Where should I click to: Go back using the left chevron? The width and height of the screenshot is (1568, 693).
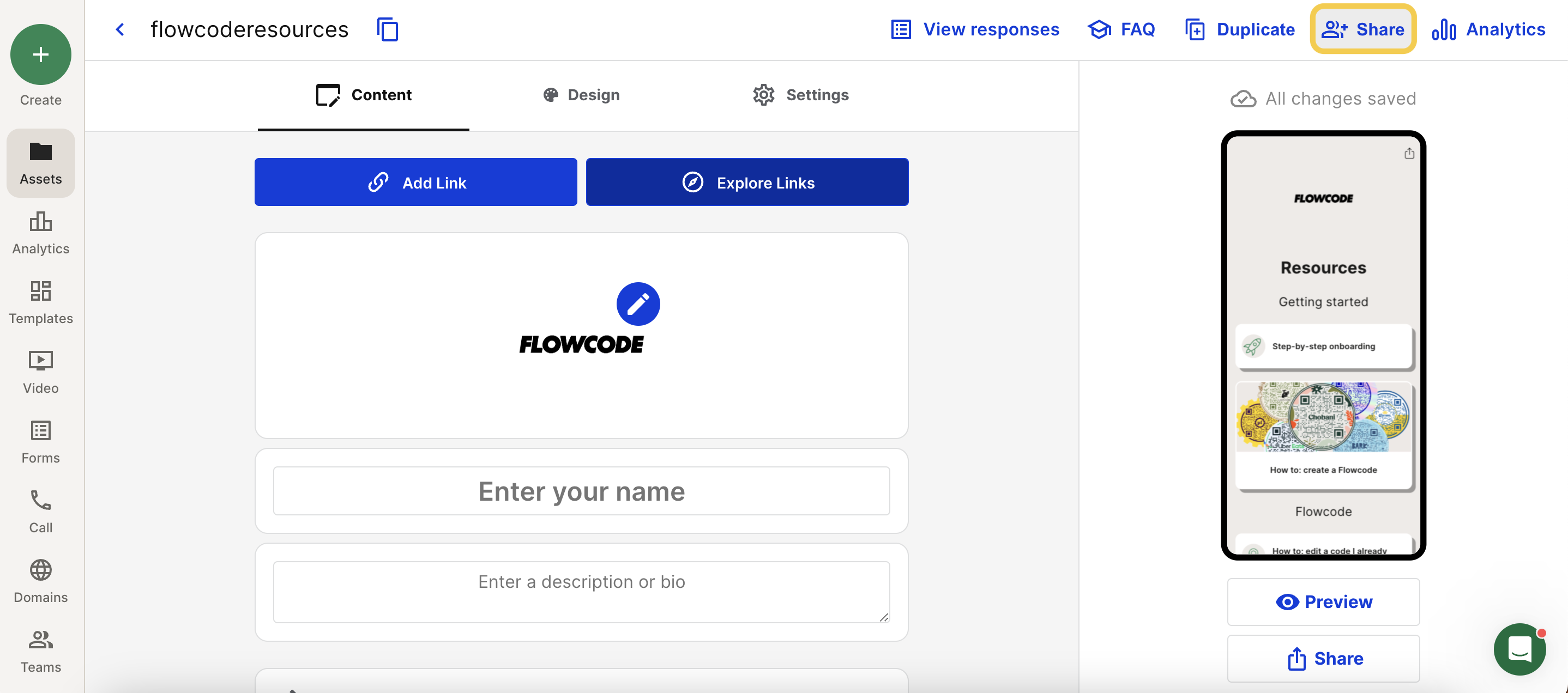[x=120, y=29]
